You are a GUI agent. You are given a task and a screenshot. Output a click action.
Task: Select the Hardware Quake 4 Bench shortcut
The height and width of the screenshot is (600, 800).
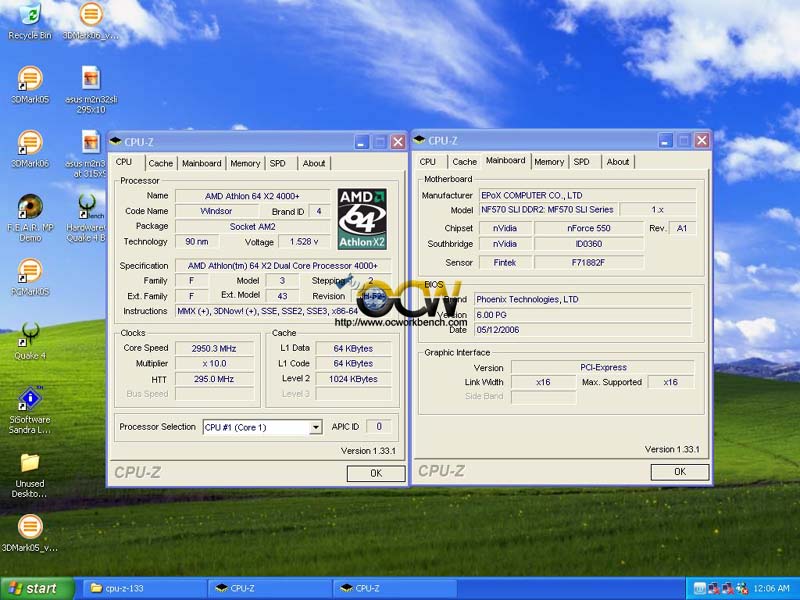(86, 218)
